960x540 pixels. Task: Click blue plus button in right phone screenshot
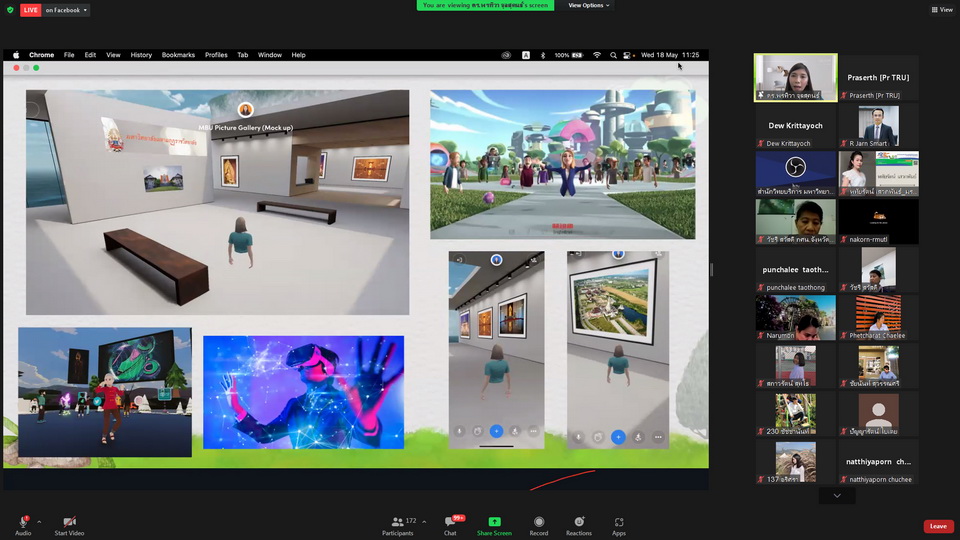tap(618, 437)
